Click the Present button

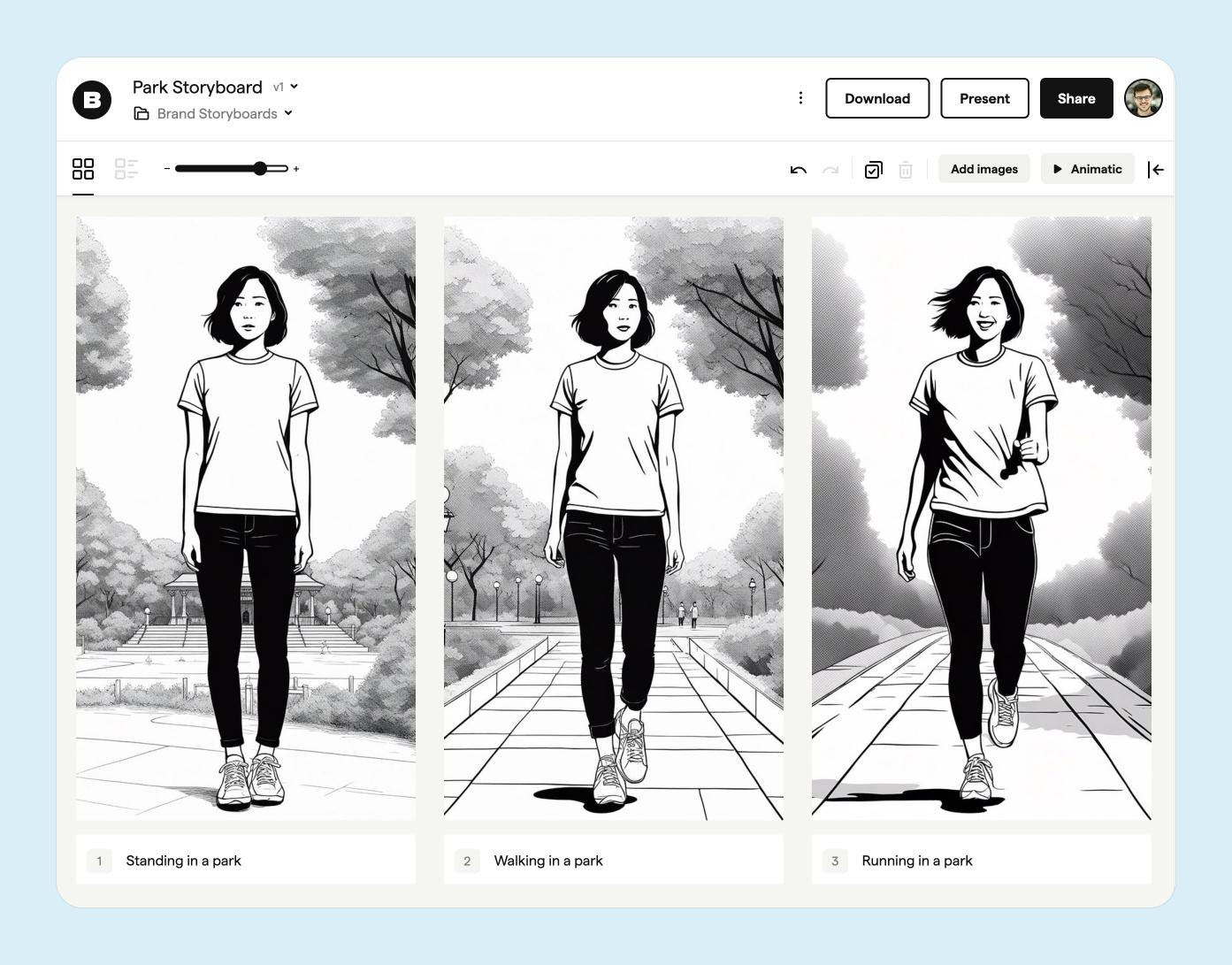coord(984,98)
